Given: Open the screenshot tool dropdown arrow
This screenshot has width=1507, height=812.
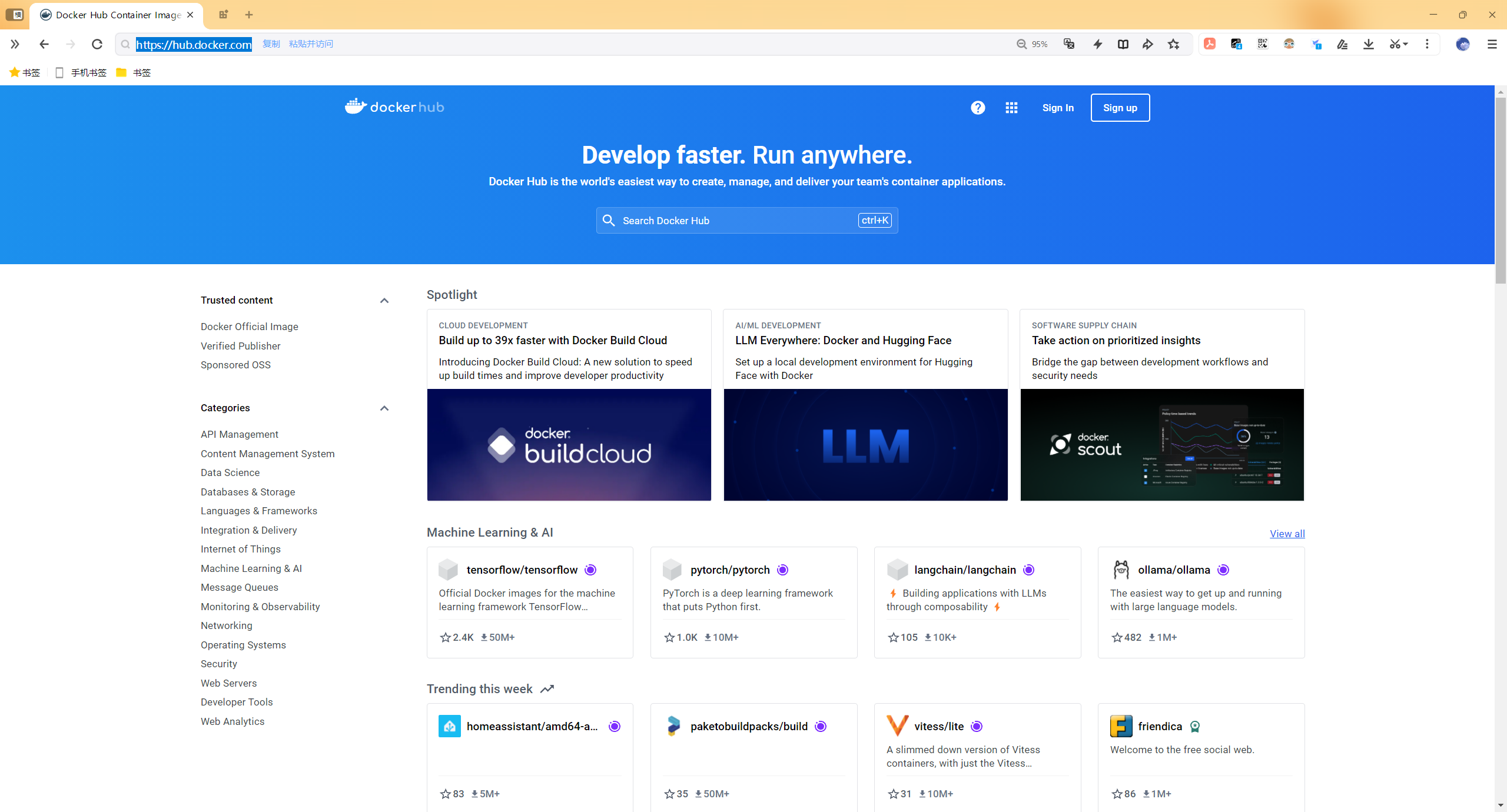Looking at the screenshot, I should click(1406, 44).
